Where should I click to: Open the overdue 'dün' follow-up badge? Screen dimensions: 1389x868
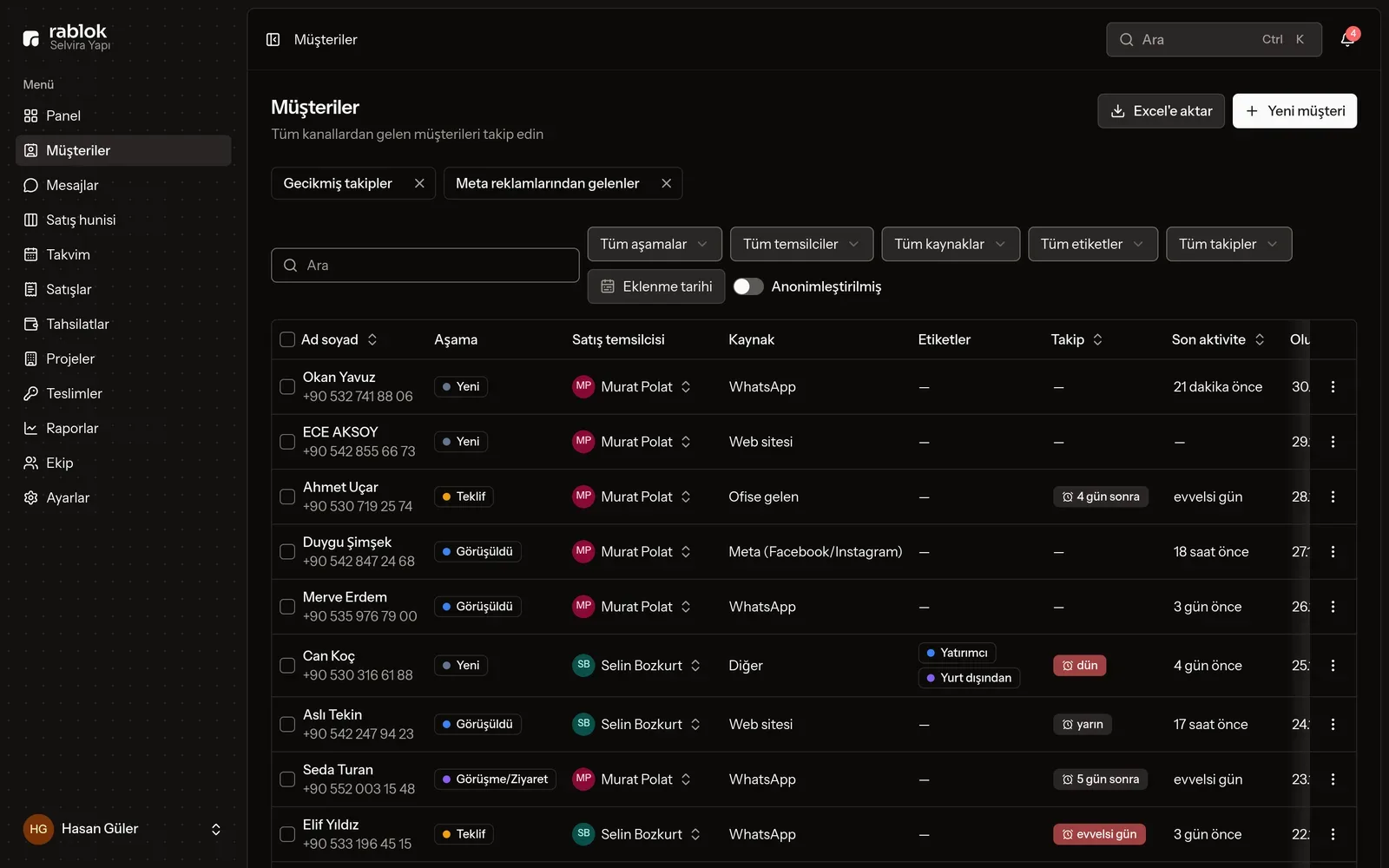click(1079, 666)
